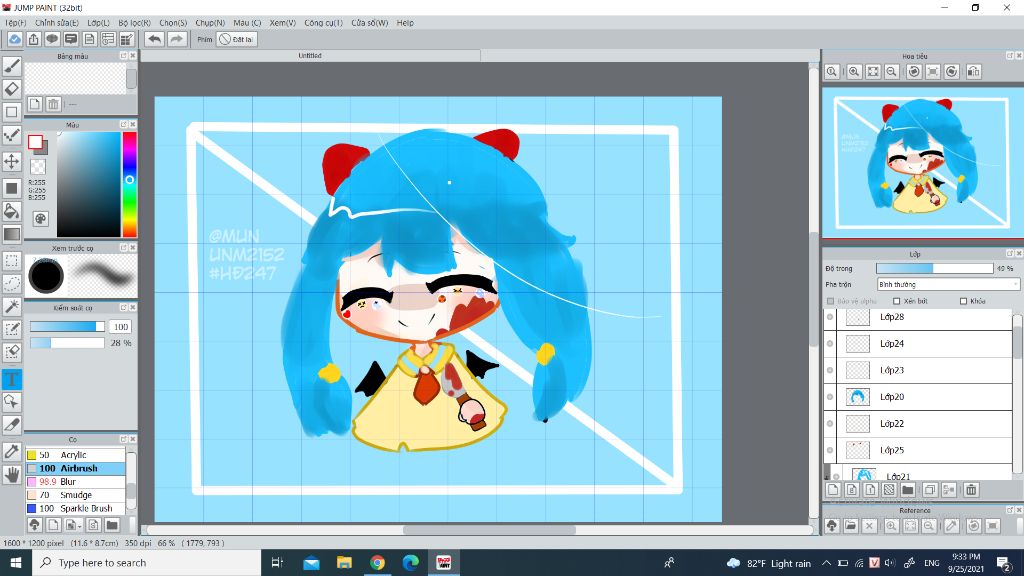
Task: Click the layer list vertical scrollbar
Action: point(1017,392)
